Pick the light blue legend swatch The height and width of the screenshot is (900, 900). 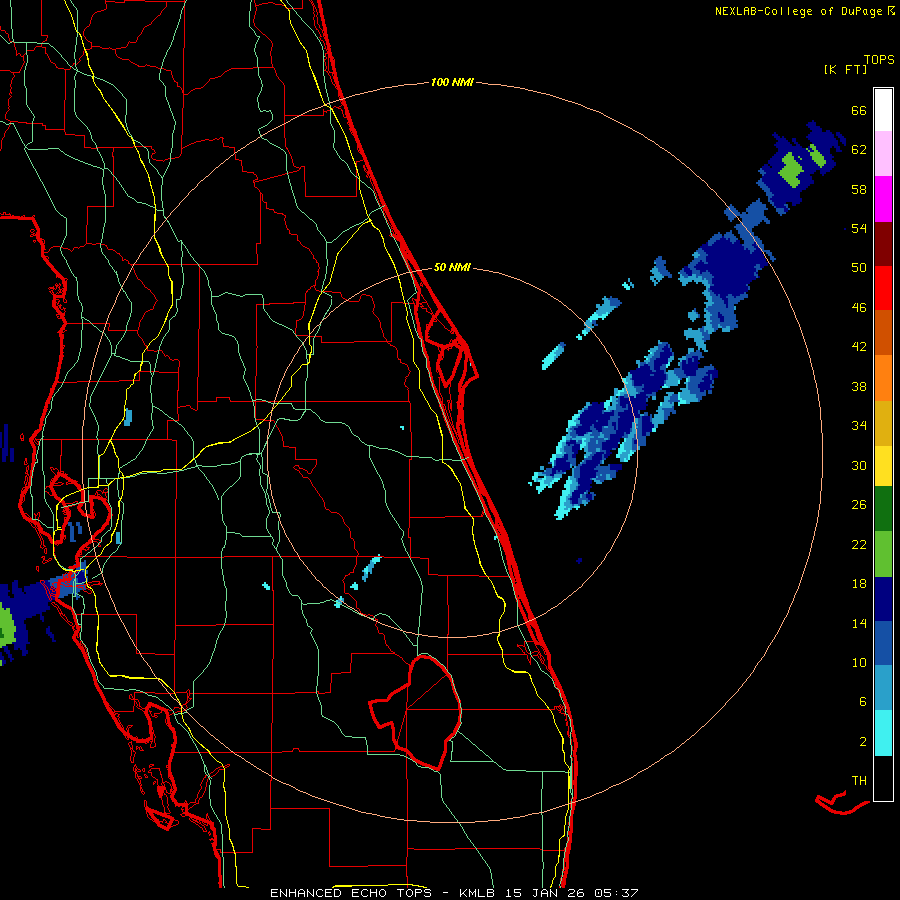(883, 688)
